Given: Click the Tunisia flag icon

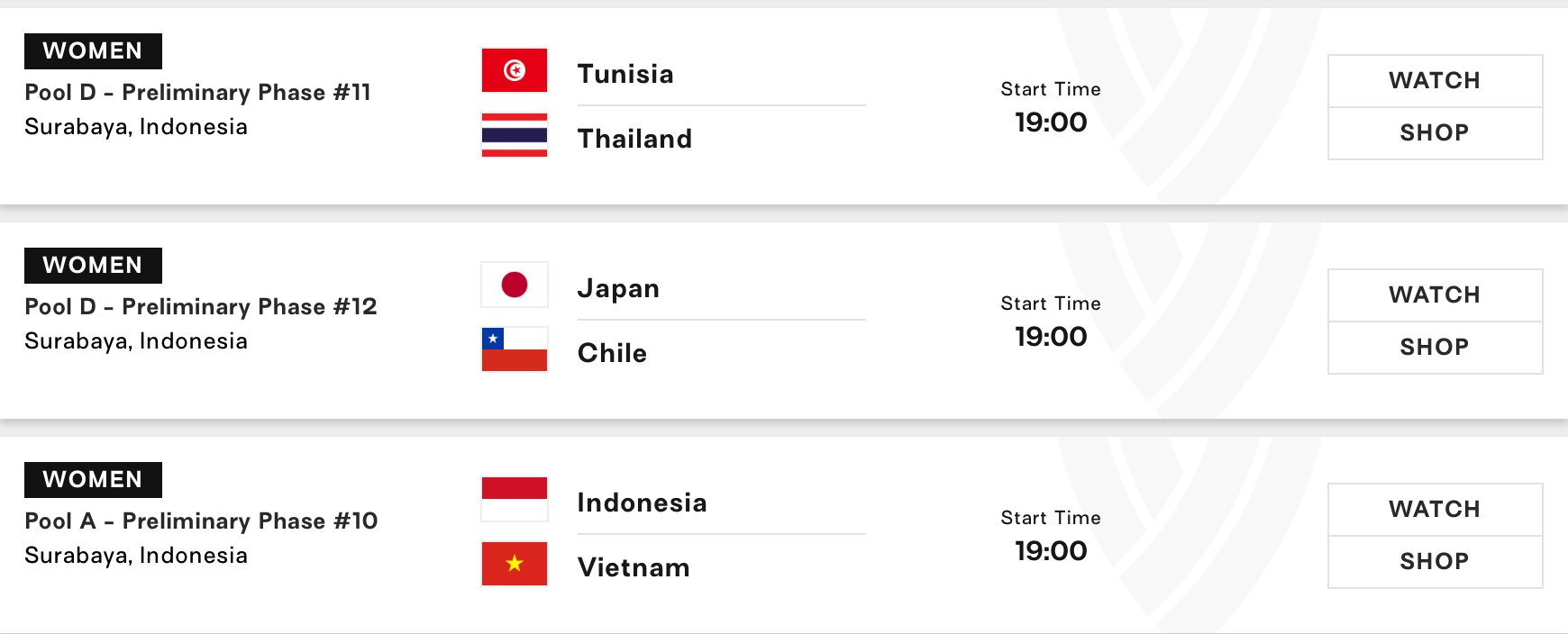Looking at the screenshot, I should [x=515, y=70].
